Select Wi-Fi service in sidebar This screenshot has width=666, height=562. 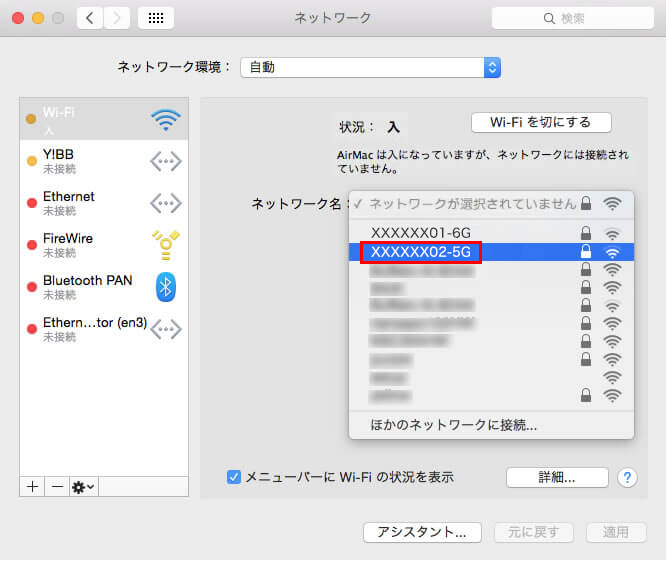pyautogui.click(x=104, y=119)
